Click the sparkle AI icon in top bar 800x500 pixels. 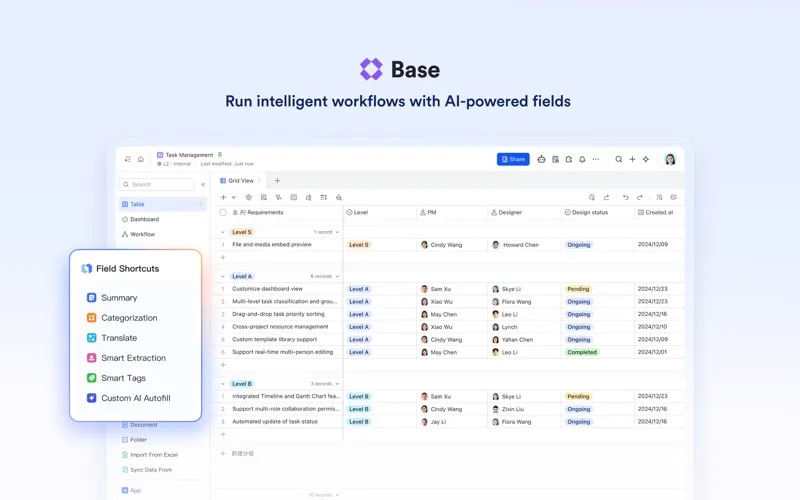coord(646,159)
